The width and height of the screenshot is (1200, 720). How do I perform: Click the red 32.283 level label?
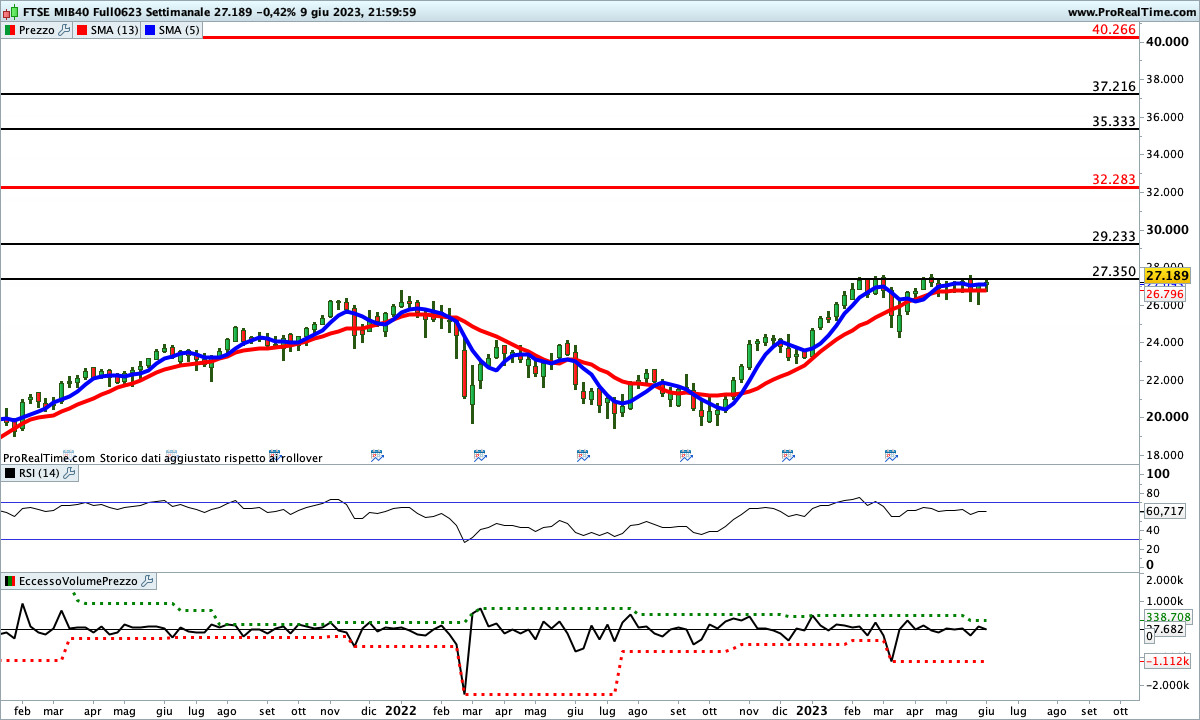pos(1115,180)
